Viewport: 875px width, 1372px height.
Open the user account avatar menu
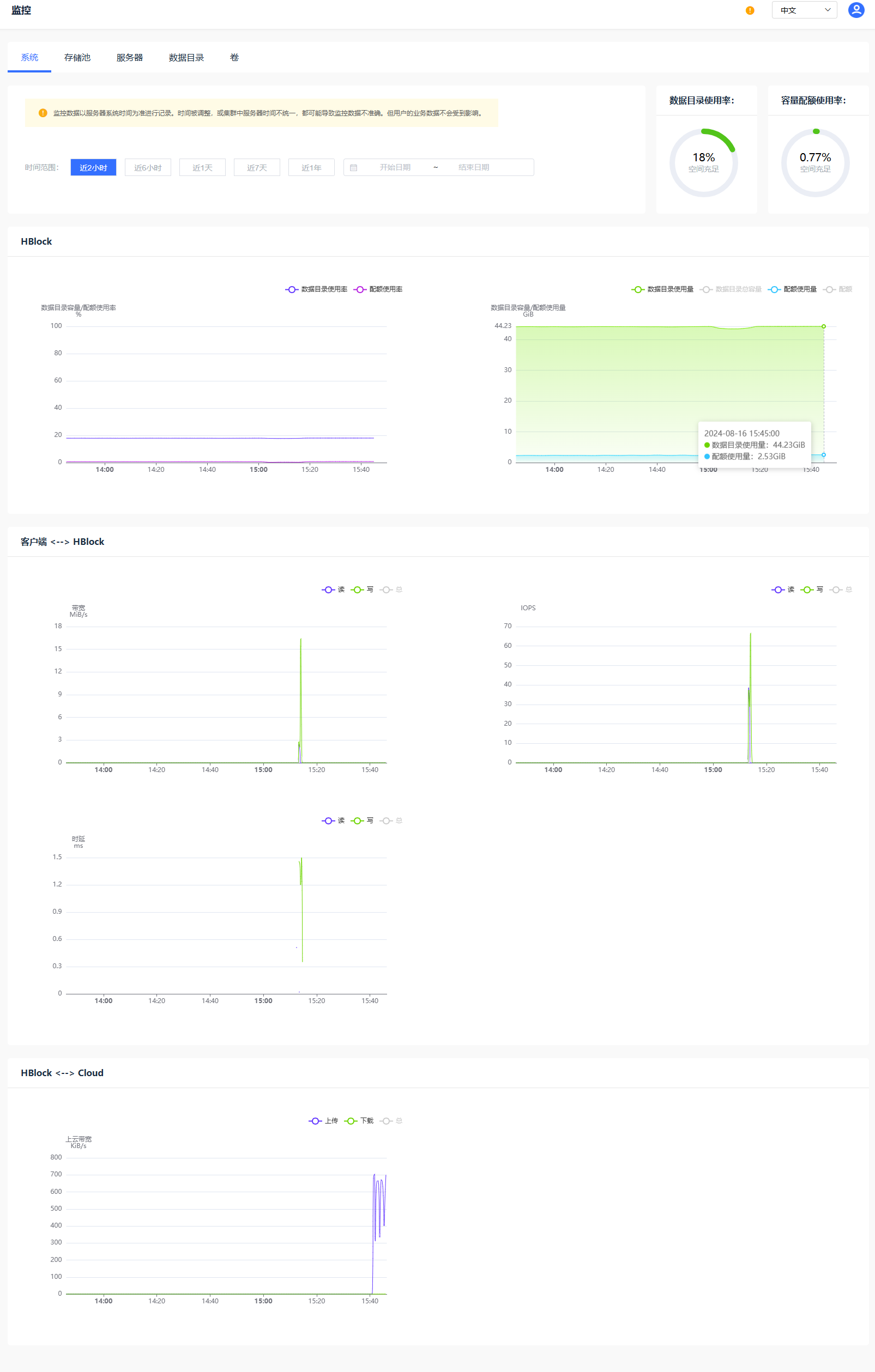(855, 10)
